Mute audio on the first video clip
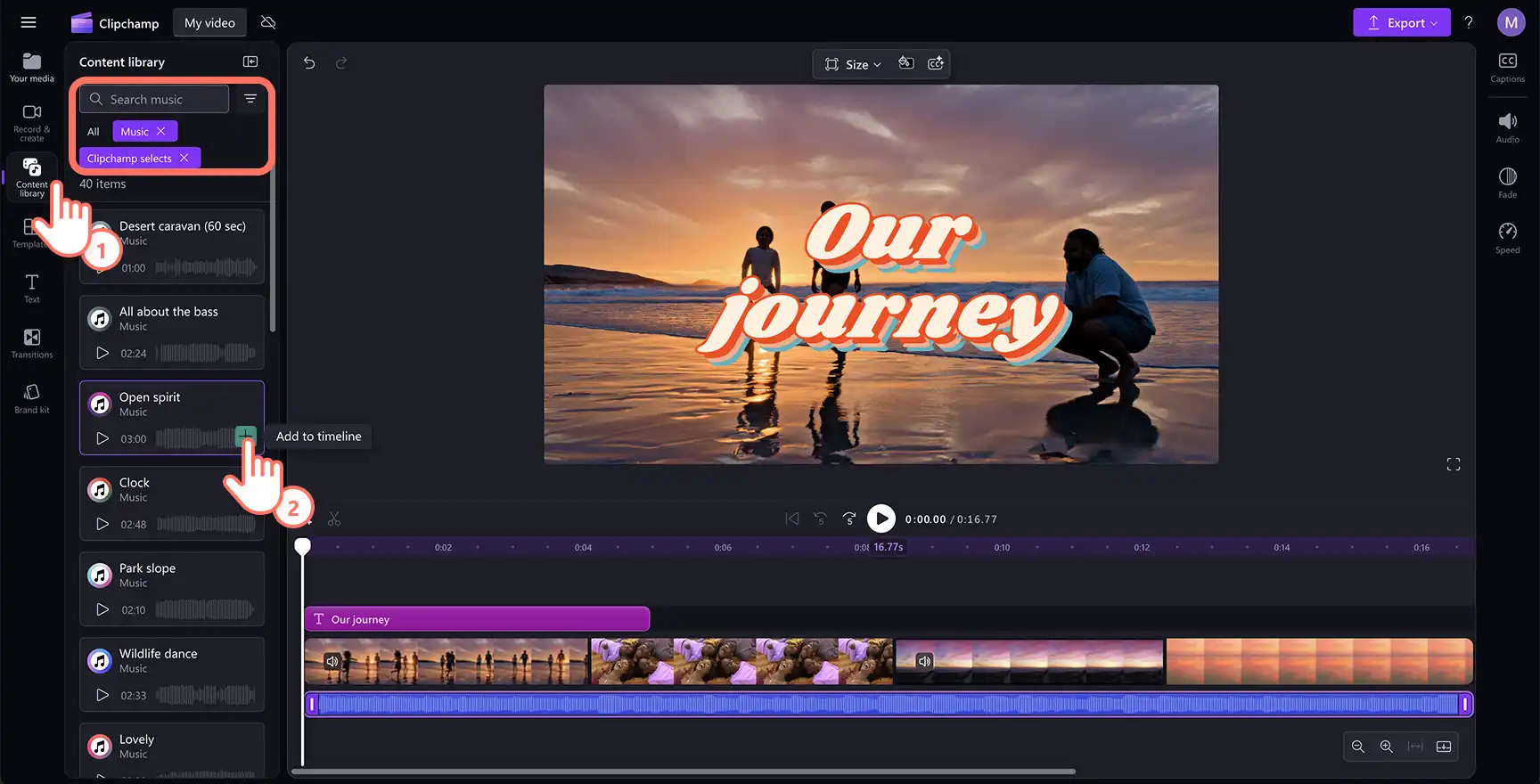Screen dimensions: 1540x784 point(332,661)
